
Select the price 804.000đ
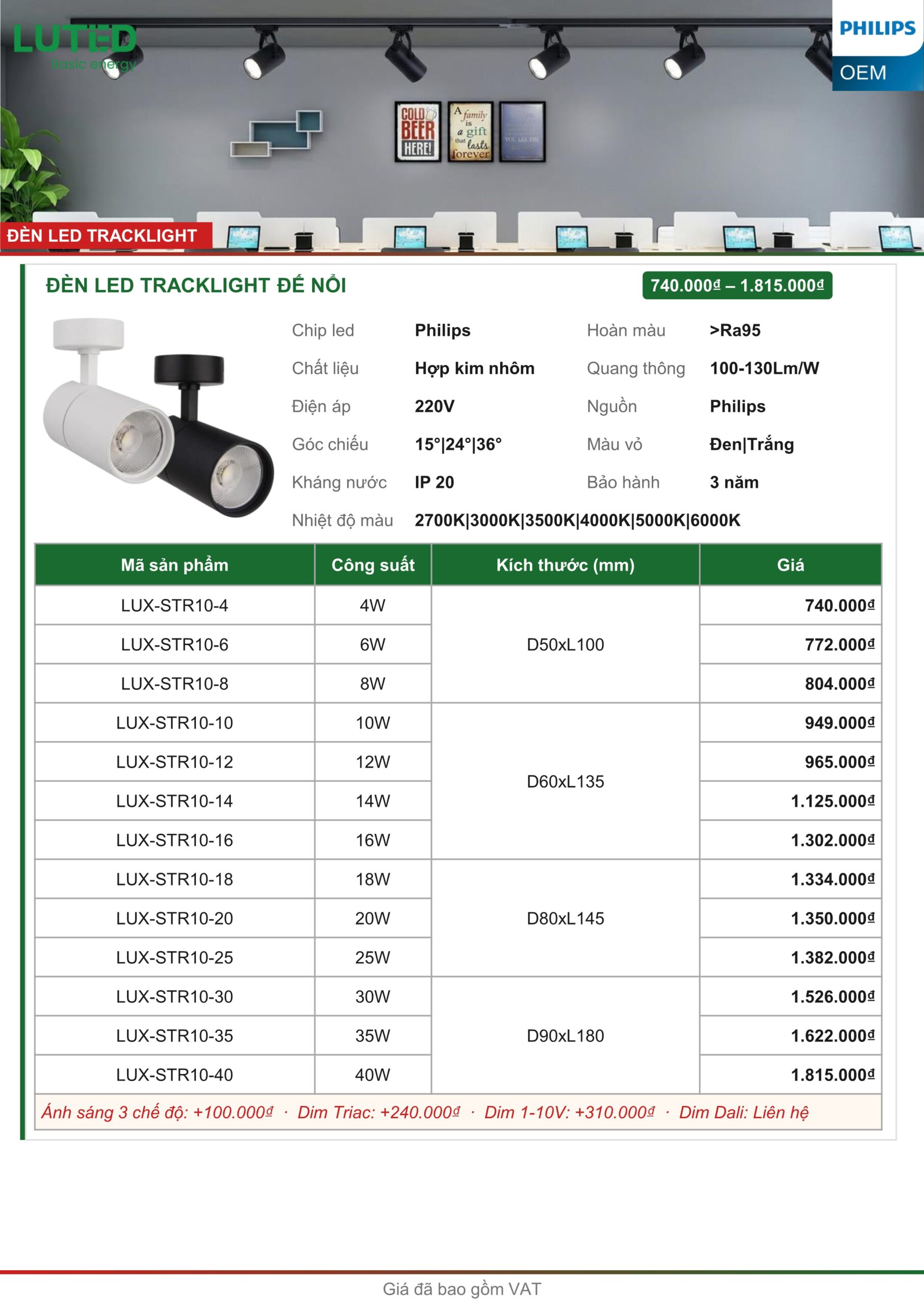point(839,684)
